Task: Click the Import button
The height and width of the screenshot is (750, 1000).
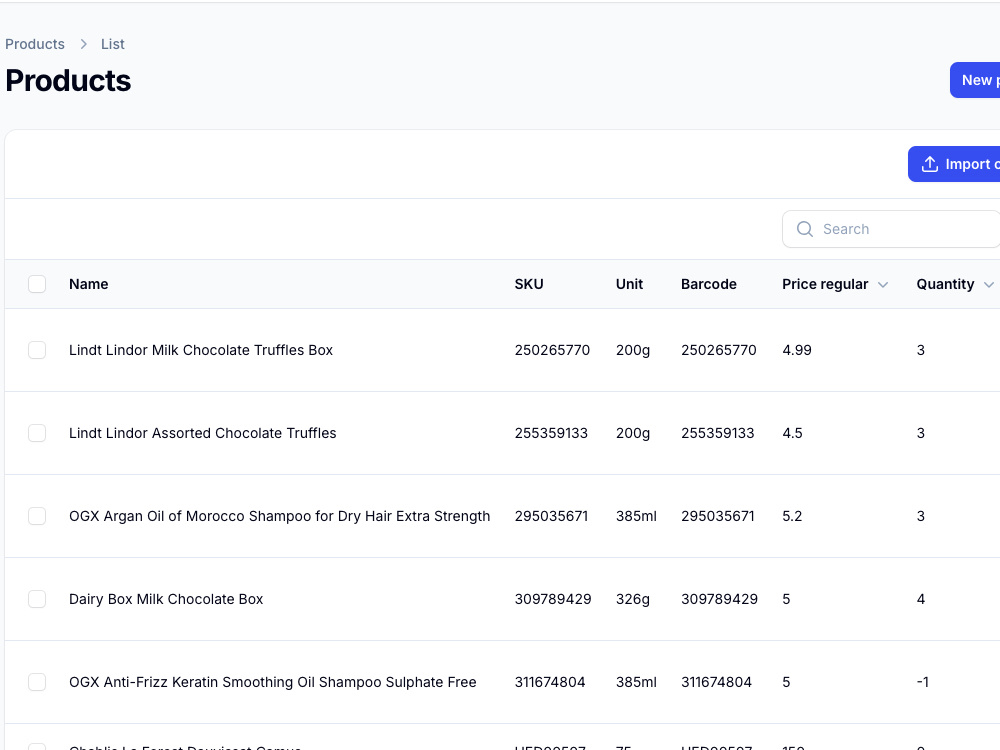Action: click(954, 165)
